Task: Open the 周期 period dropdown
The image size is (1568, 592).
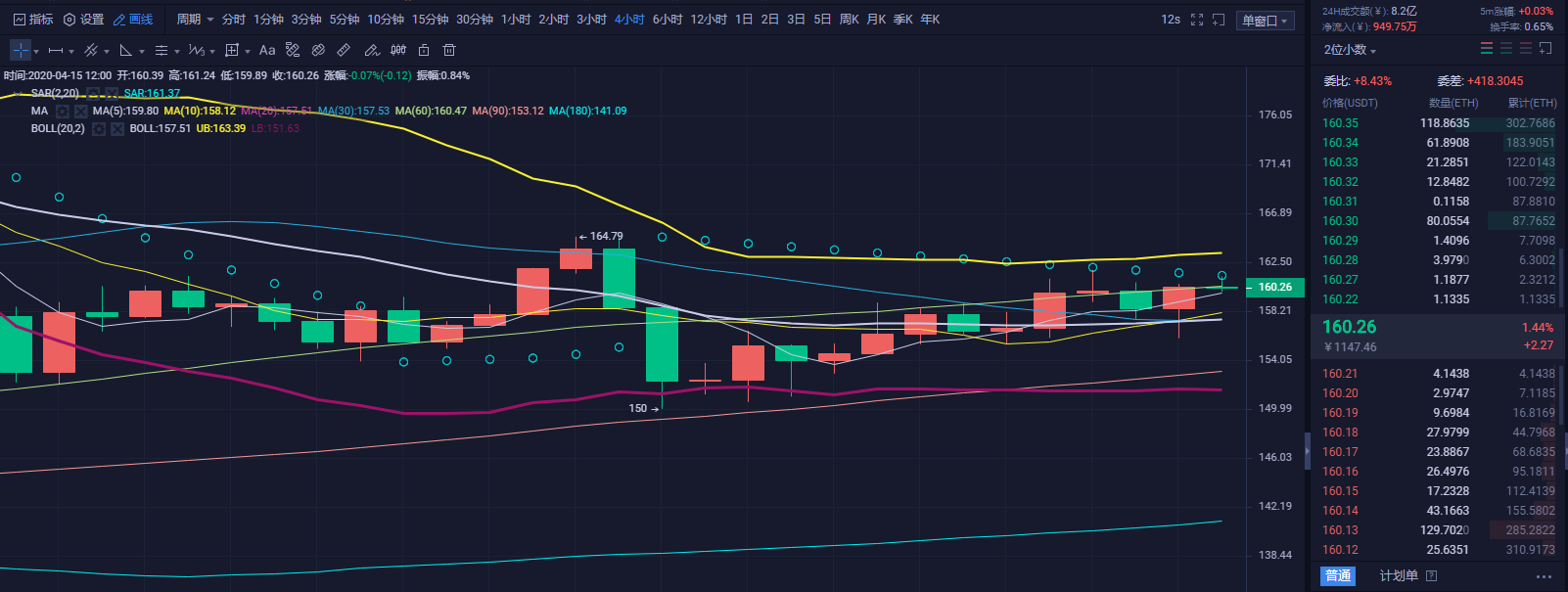Action: (194, 20)
